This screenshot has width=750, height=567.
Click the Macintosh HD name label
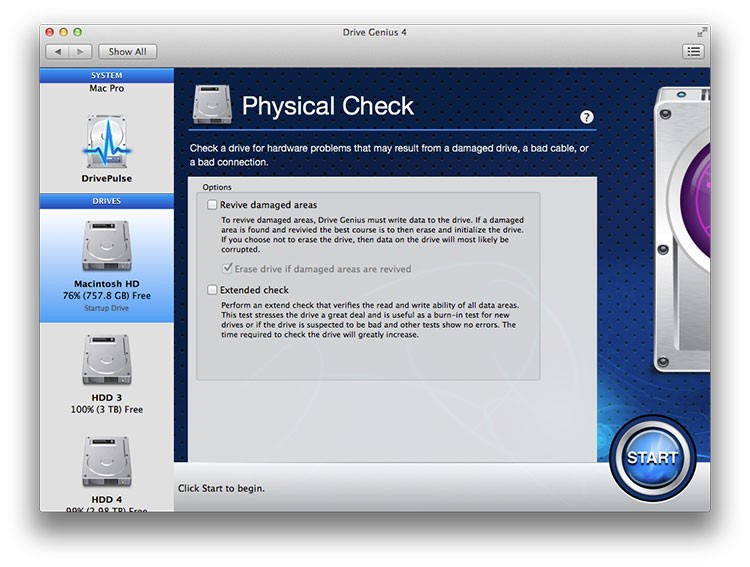(x=107, y=284)
